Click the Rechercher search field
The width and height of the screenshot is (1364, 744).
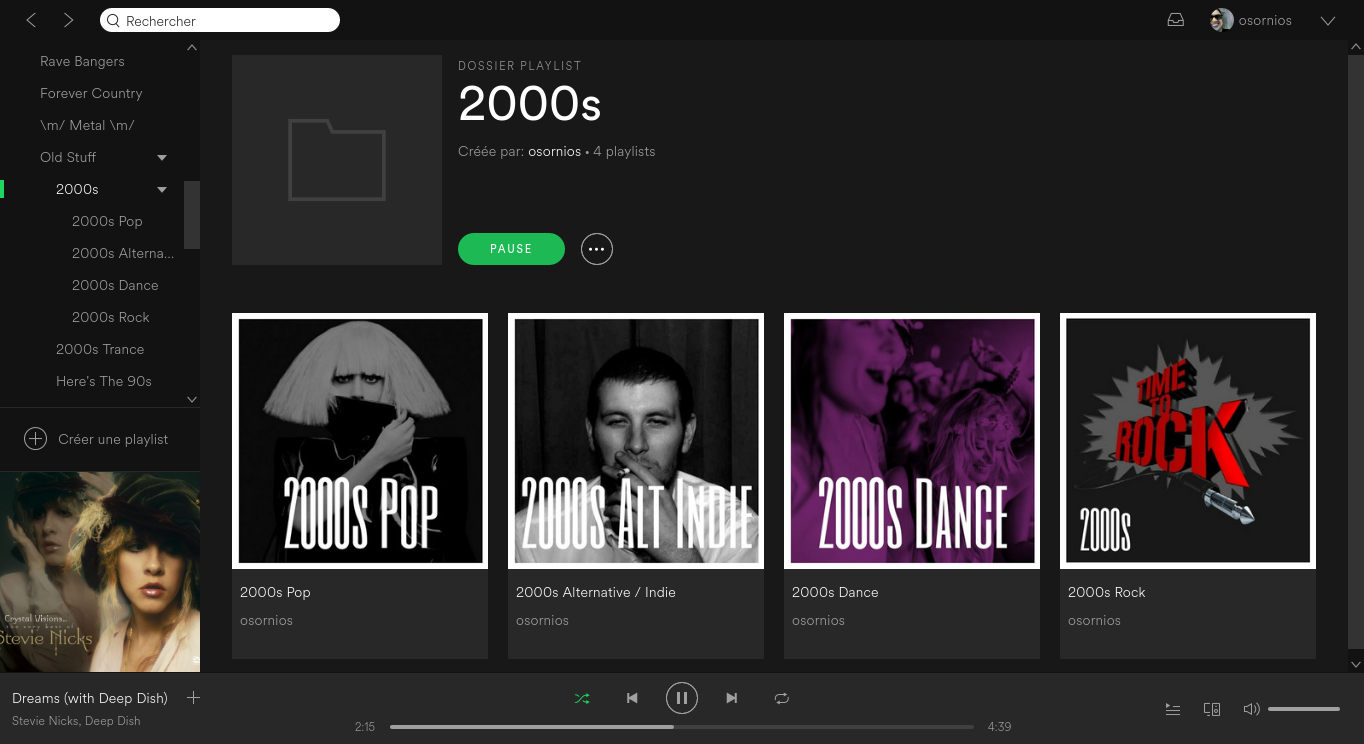pos(220,20)
